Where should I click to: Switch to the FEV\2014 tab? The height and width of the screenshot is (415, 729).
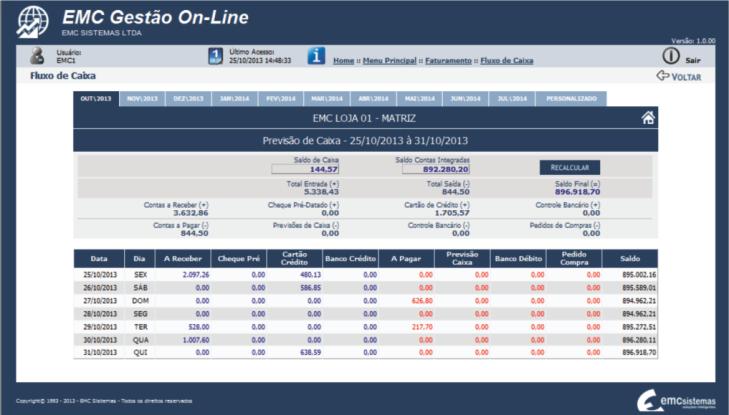point(281,99)
